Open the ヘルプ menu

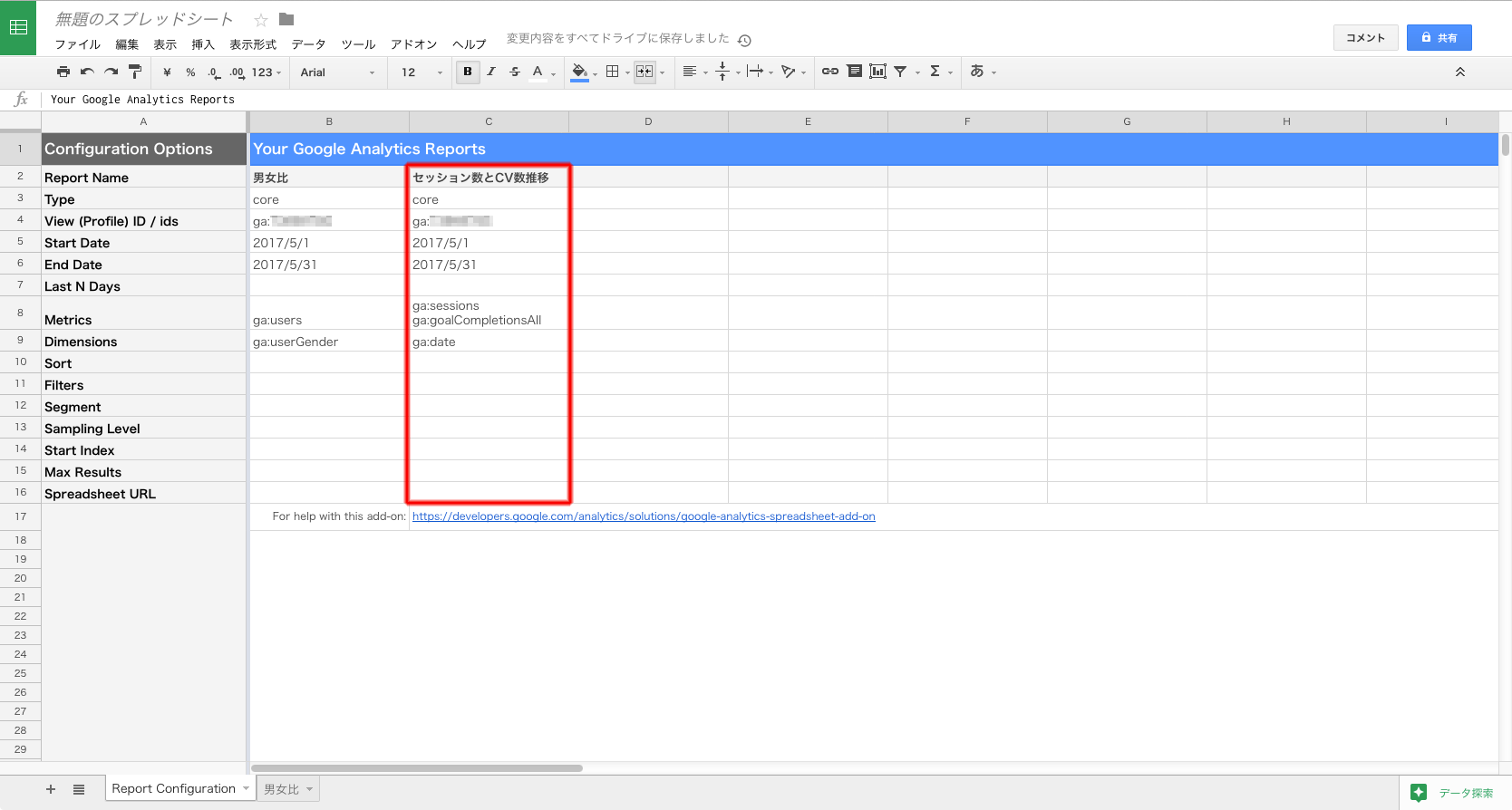click(470, 44)
